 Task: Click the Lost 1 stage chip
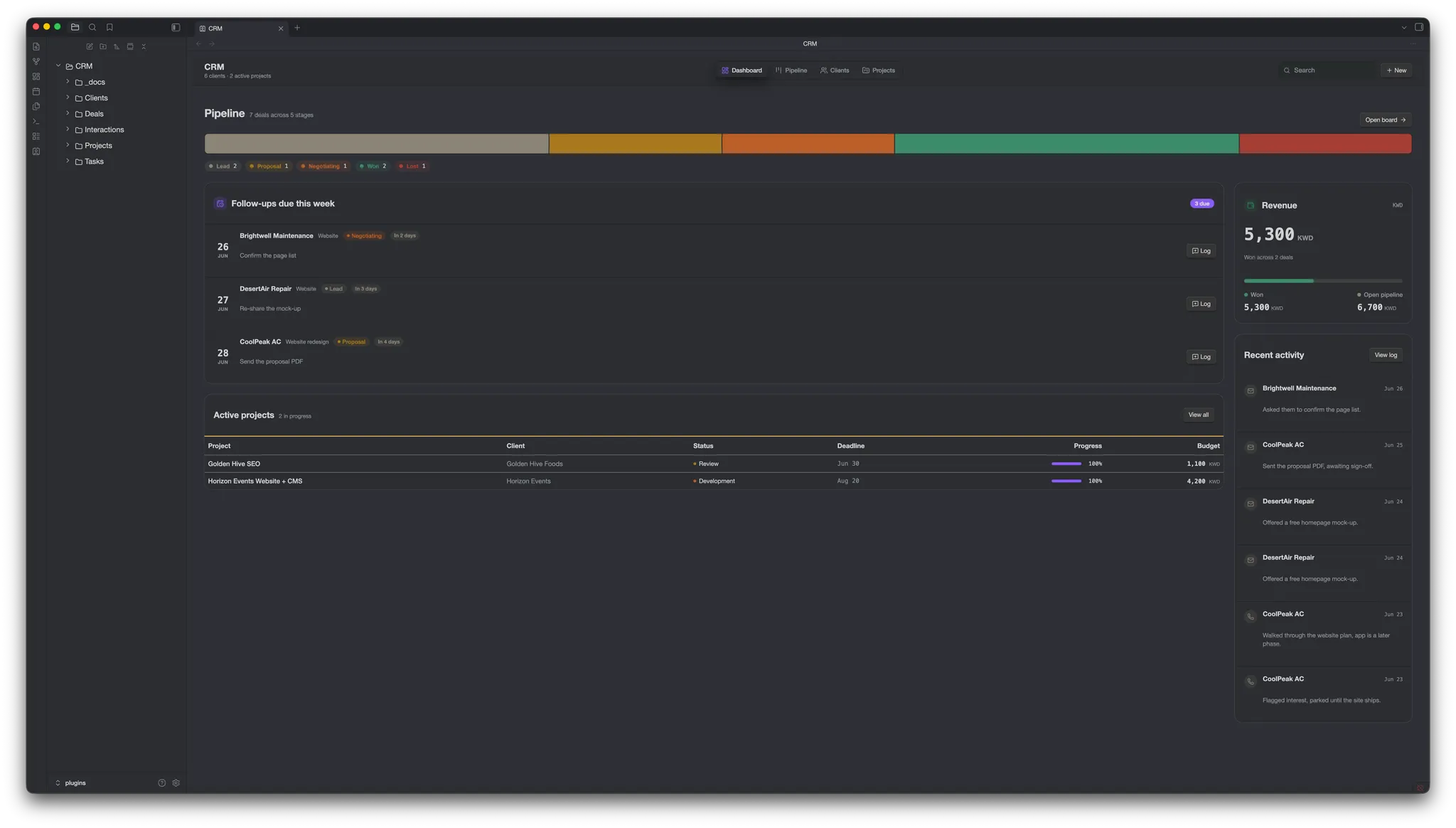[412, 166]
